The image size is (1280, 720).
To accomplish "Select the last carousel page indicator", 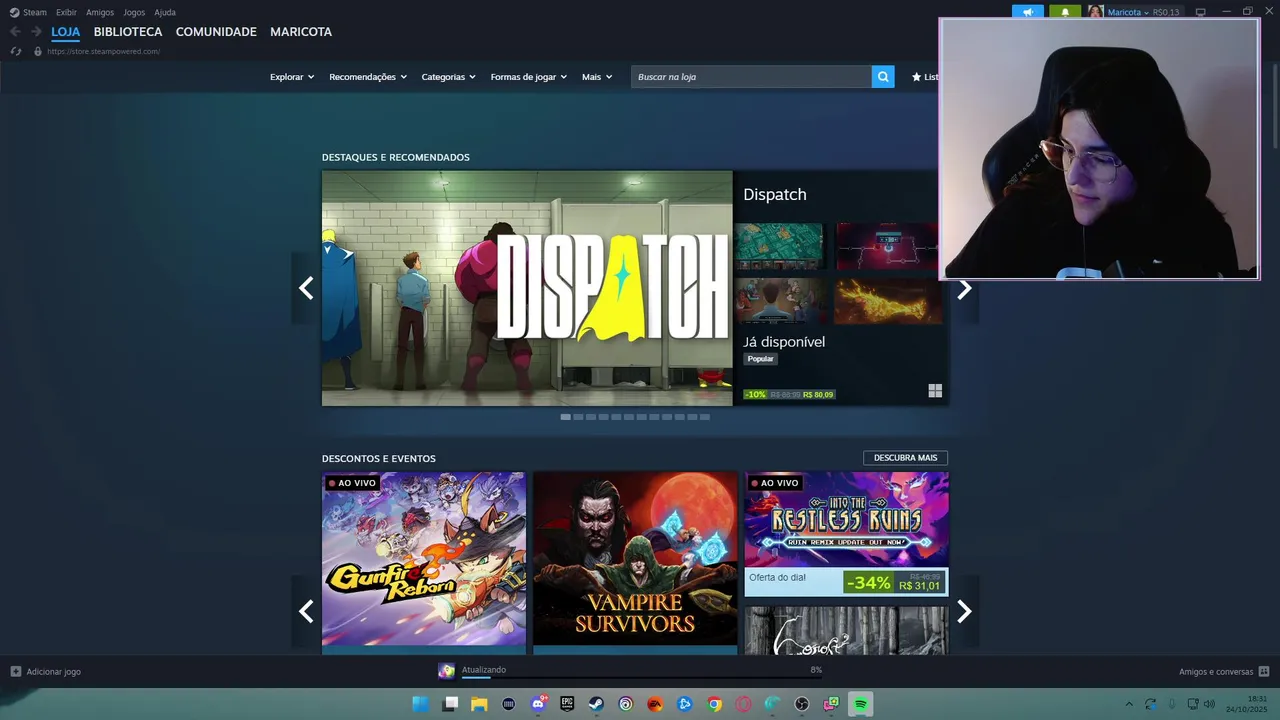I will (705, 417).
